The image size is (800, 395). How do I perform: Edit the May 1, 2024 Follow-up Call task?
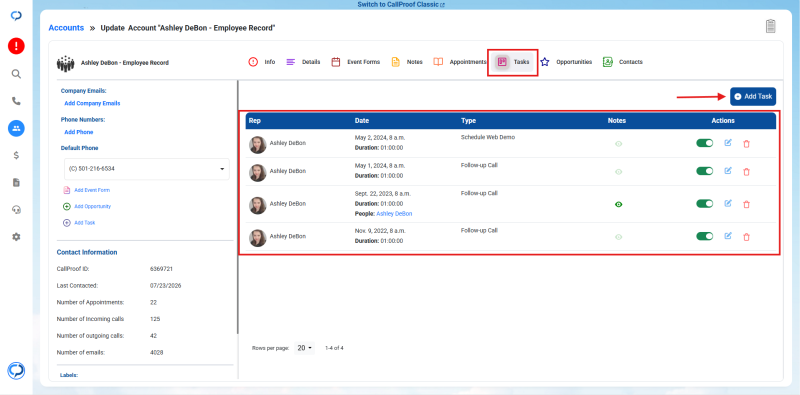coord(728,170)
